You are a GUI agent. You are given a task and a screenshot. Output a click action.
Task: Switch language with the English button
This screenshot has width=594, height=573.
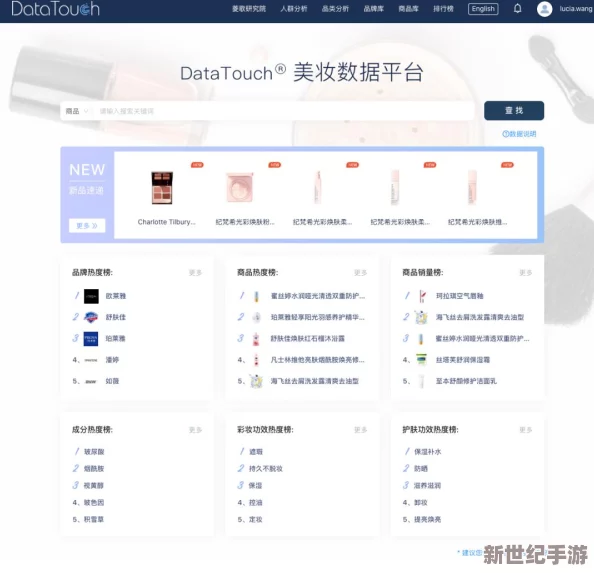(483, 9)
